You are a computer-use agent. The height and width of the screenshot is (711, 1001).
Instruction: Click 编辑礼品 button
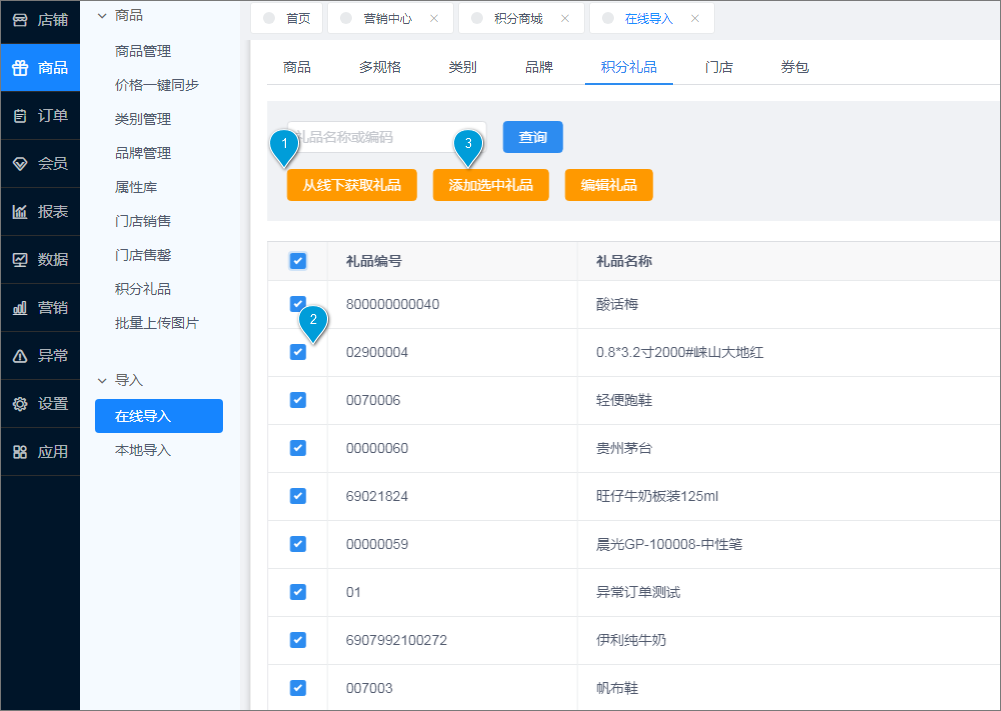click(609, 185)
